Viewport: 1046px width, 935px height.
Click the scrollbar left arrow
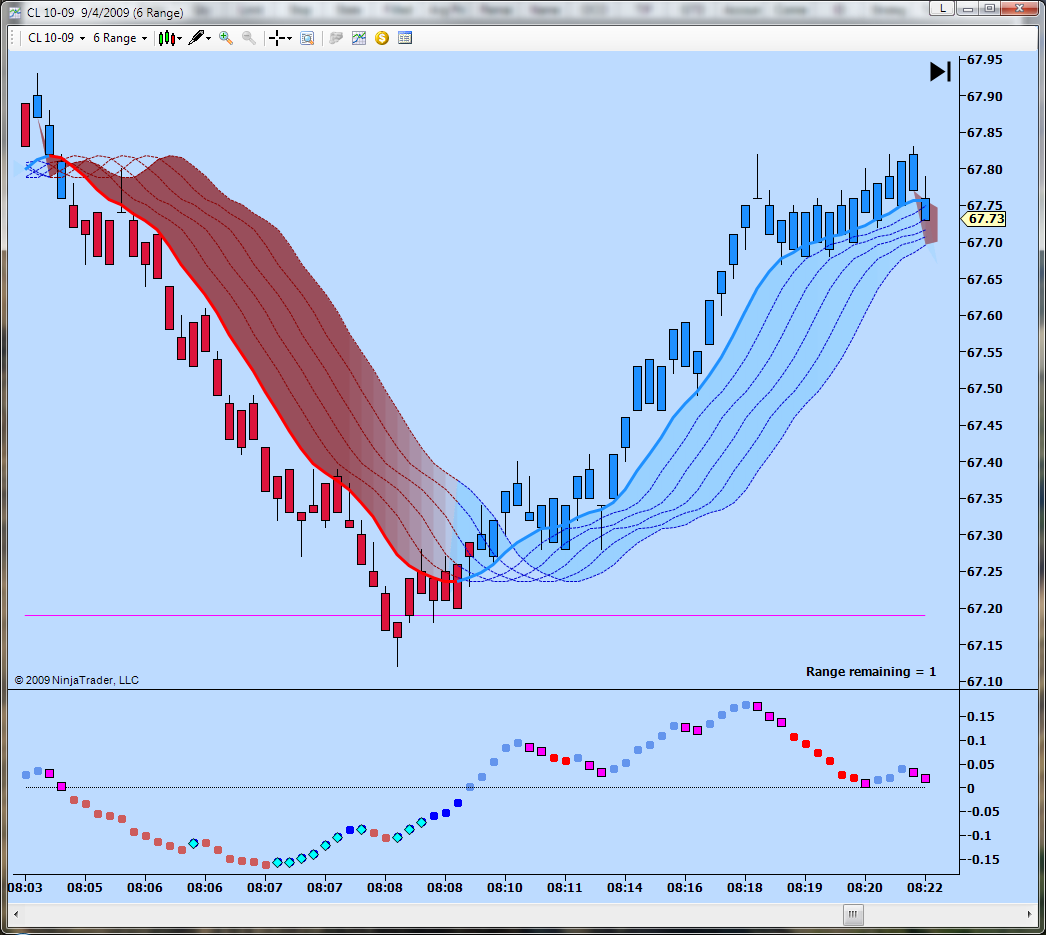(x=16, y=915)
